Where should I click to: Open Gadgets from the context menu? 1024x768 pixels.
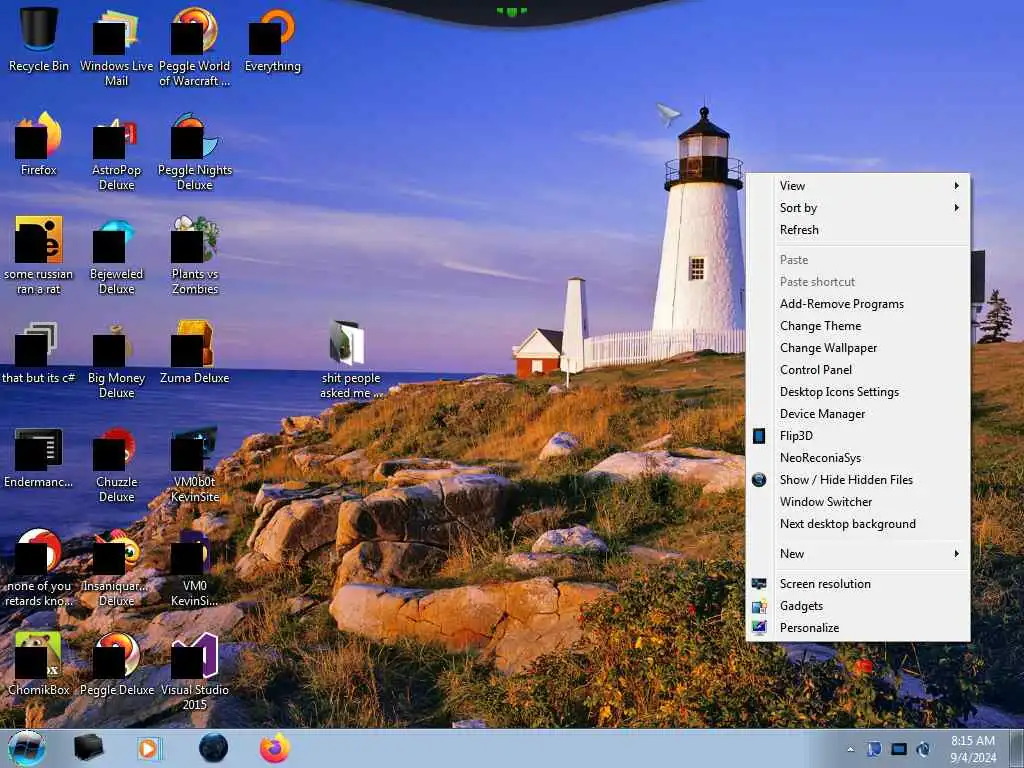(x=858, y=606)
